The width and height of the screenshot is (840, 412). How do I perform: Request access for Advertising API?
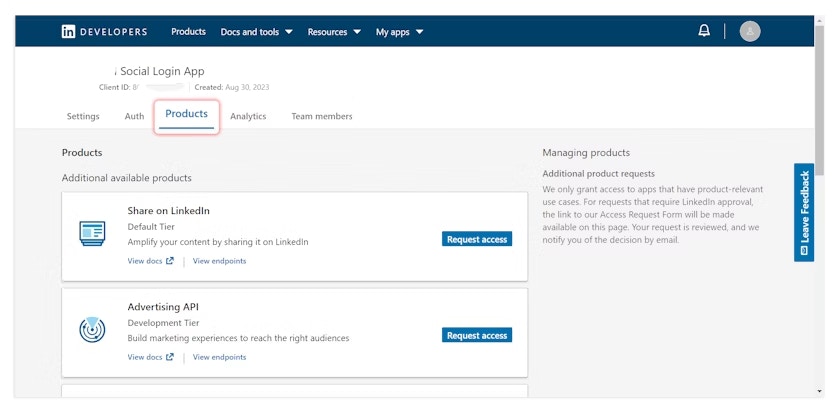point(477,335)
